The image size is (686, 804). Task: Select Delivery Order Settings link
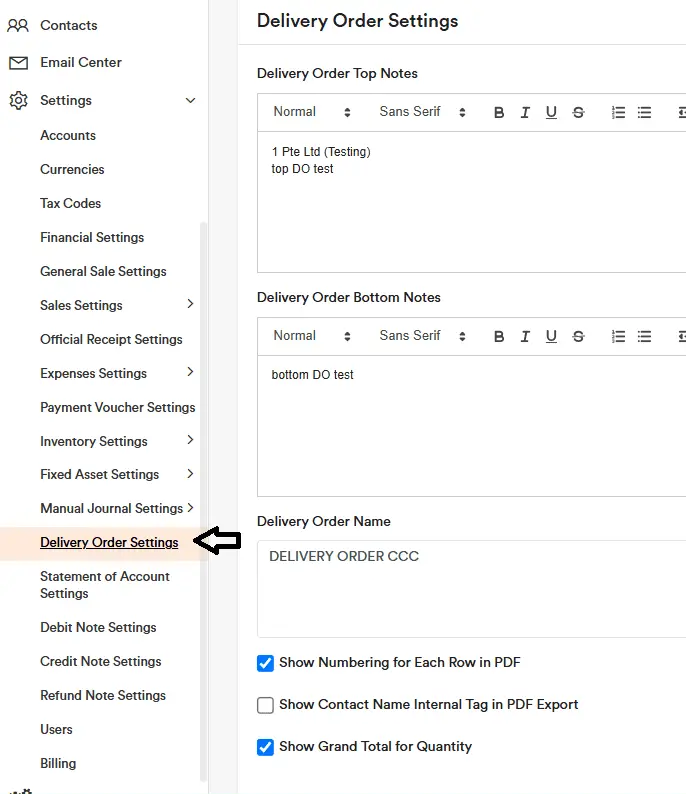tap(109, 542)
